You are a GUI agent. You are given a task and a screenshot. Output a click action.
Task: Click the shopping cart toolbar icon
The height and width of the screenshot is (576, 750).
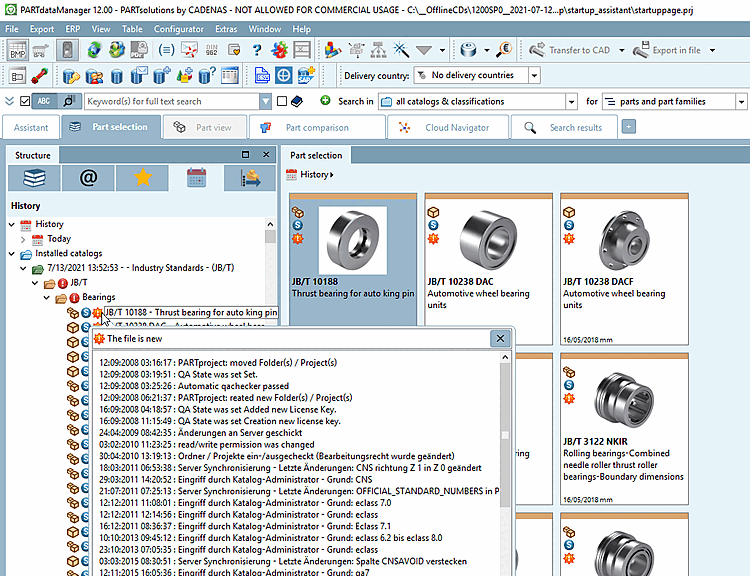(41, 50)
